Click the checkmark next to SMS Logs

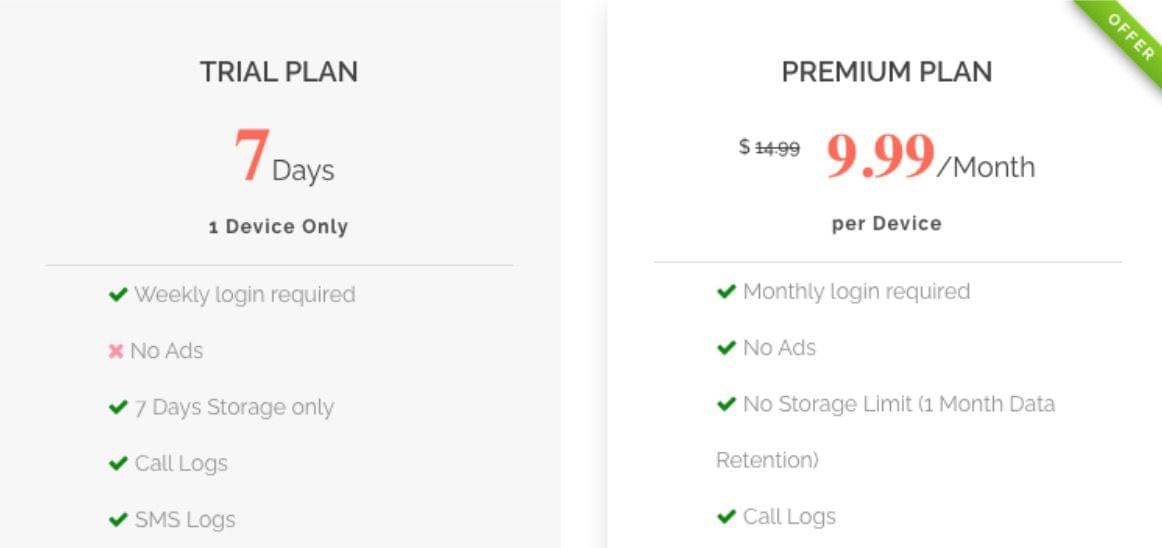[x=118, y=520]
